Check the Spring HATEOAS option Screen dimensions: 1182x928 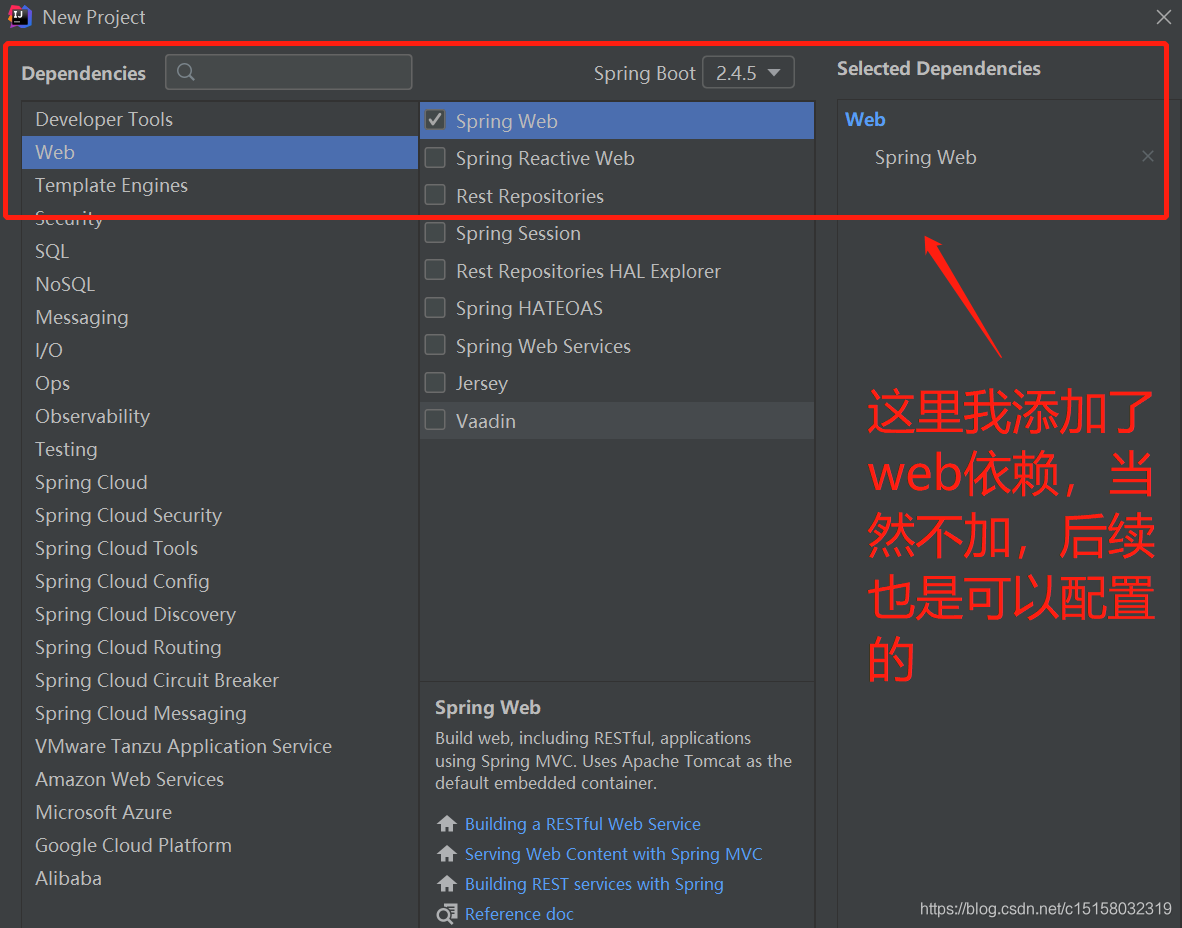(x=435, y=308)
